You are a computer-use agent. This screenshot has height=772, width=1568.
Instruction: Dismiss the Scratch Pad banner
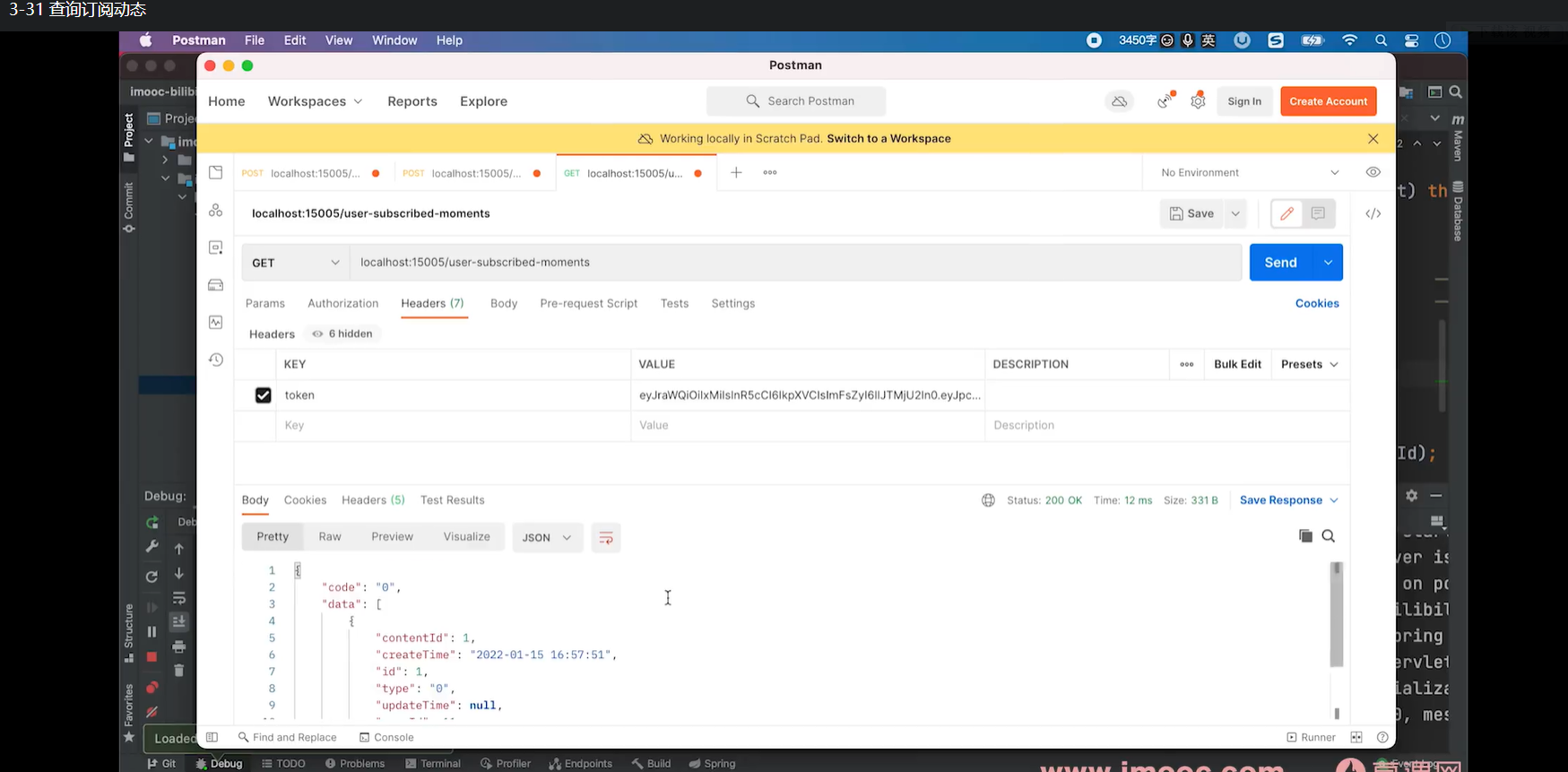pos(1373,139)
